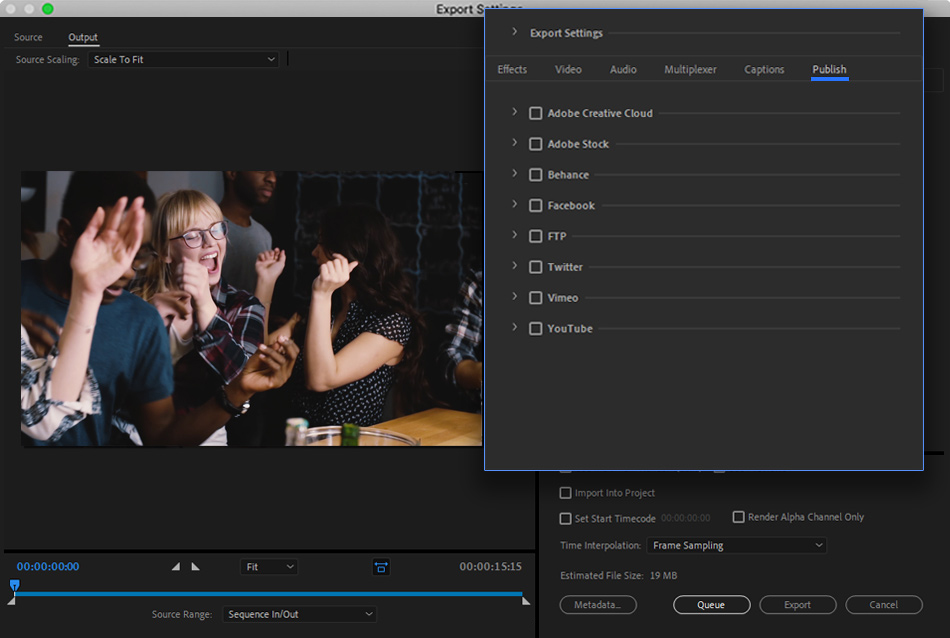This screenshot has width=950, height=638.
Task: Expand the Adobe Creative Cloud section
Action: (x=515, y=113)
